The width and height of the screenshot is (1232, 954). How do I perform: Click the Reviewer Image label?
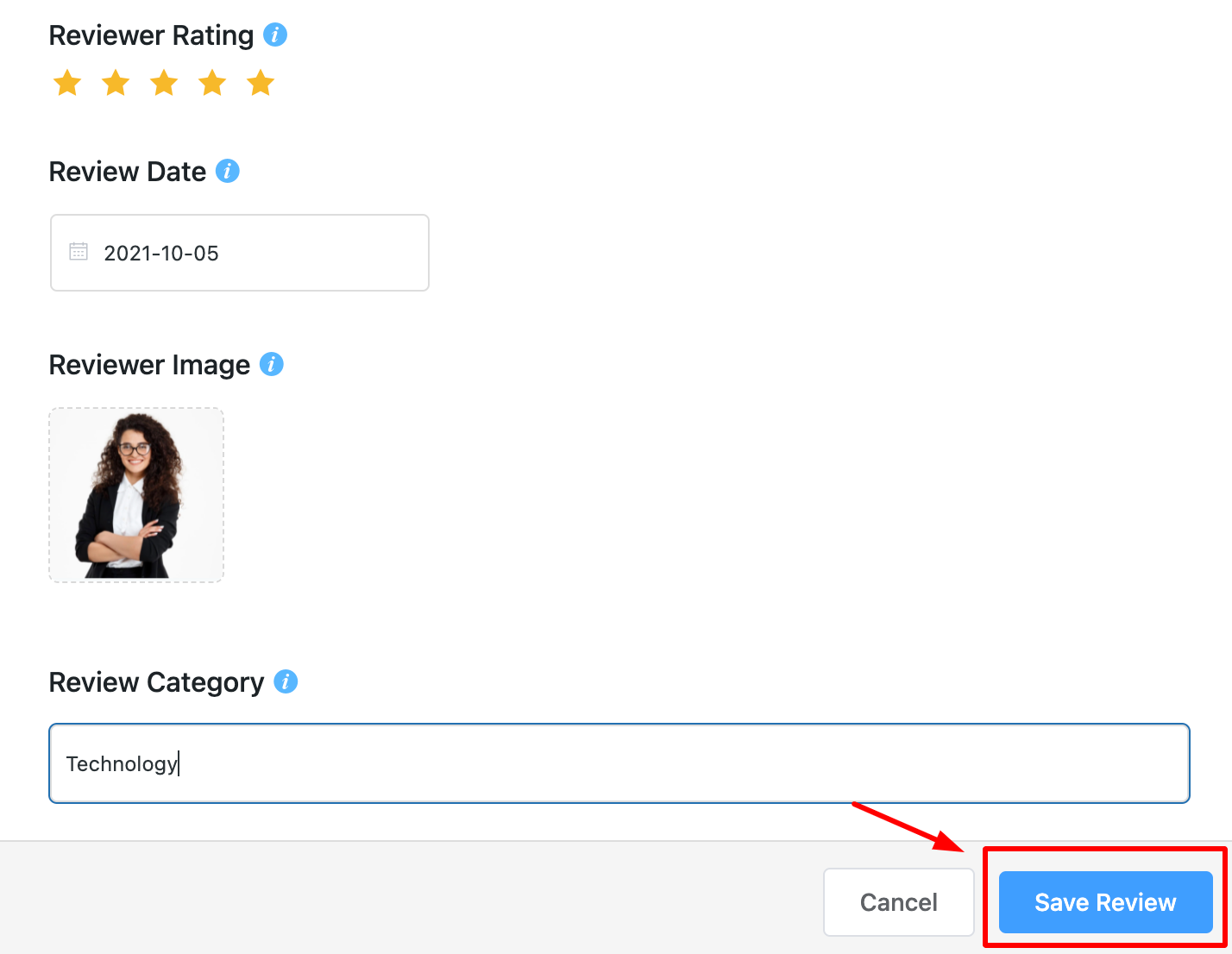tap(149, 365)
